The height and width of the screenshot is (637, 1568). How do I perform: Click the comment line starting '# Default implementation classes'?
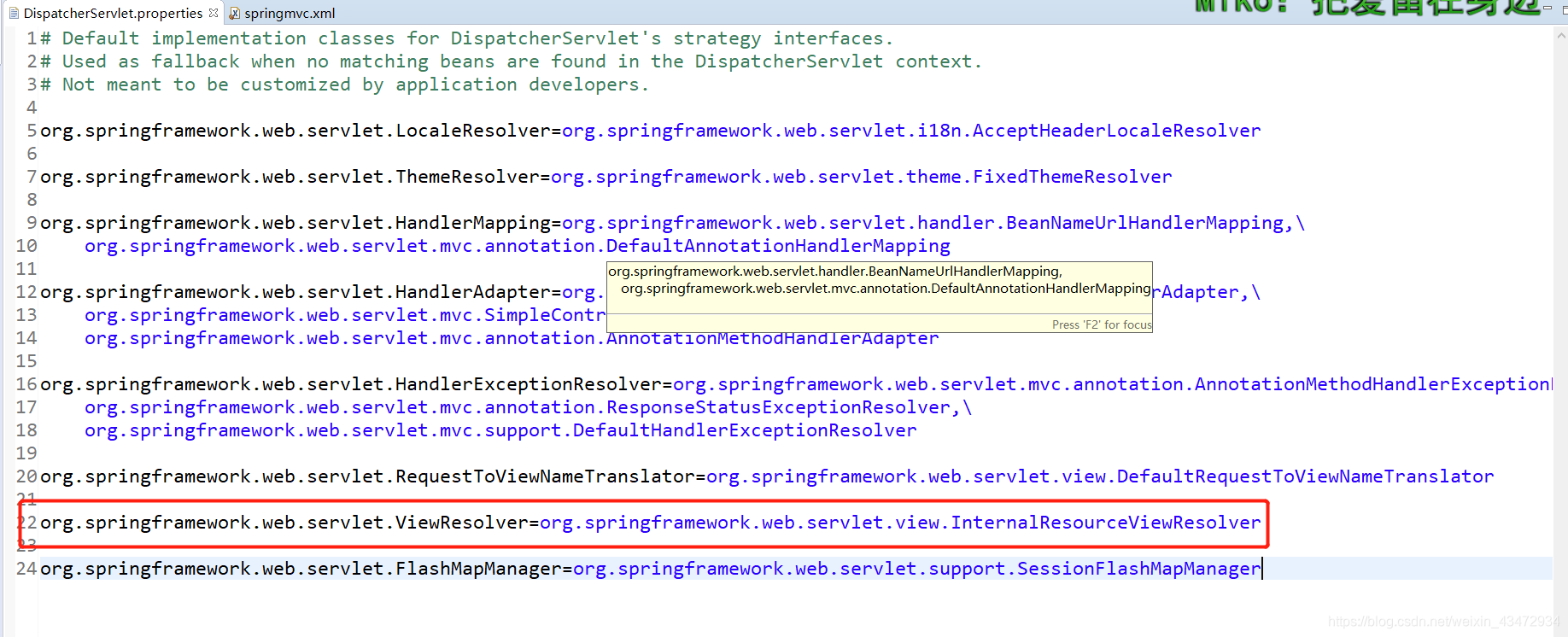(x=466, y=38)
